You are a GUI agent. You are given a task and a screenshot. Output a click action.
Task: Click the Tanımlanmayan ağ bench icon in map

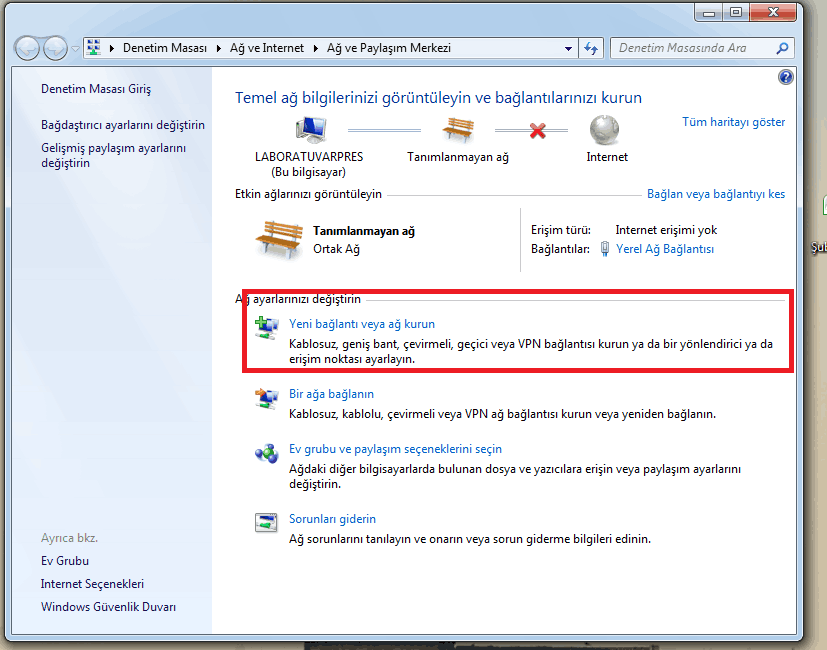(x=458, y=130)
